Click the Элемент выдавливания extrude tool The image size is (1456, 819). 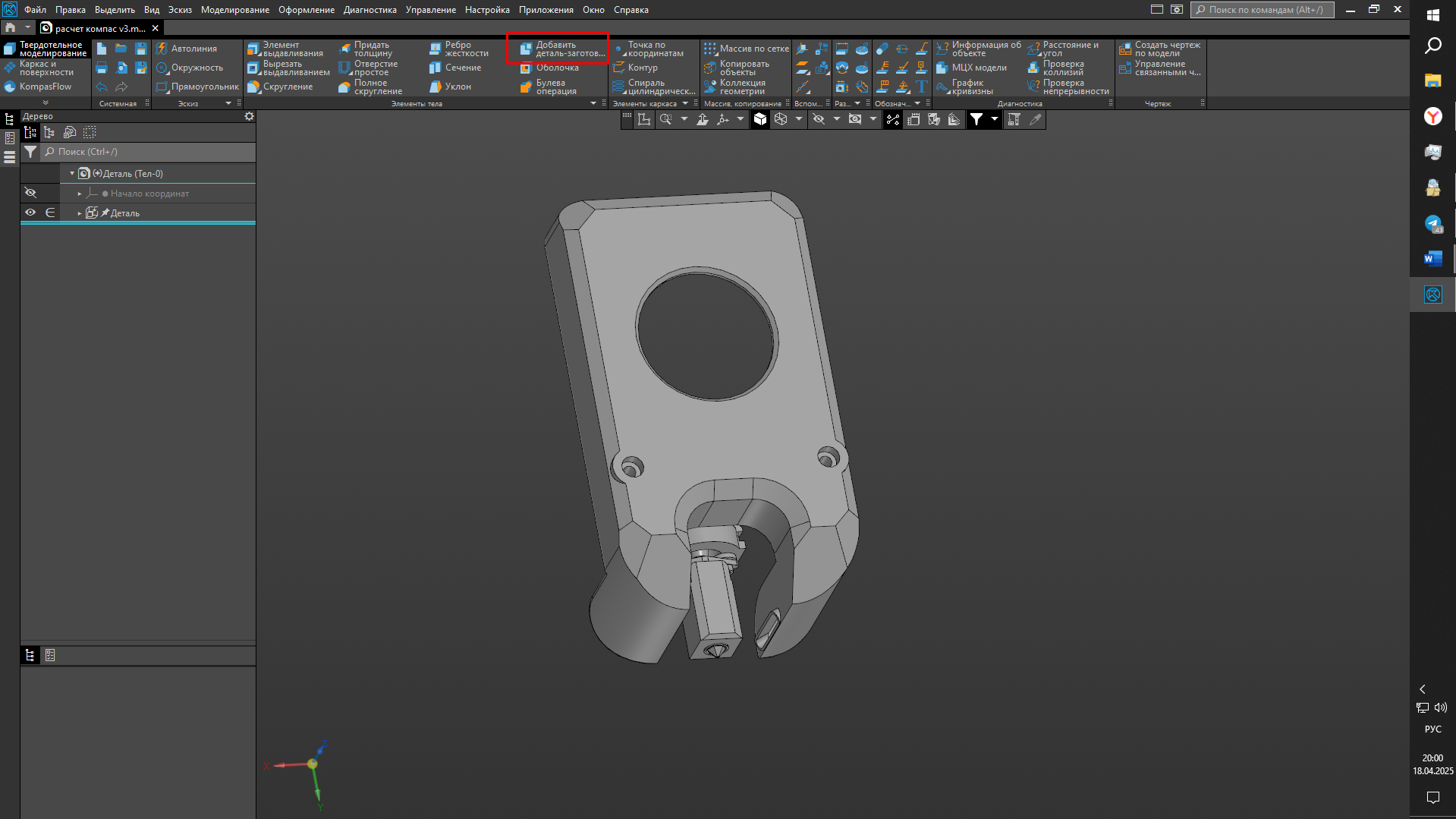click(x=285, y=49)
